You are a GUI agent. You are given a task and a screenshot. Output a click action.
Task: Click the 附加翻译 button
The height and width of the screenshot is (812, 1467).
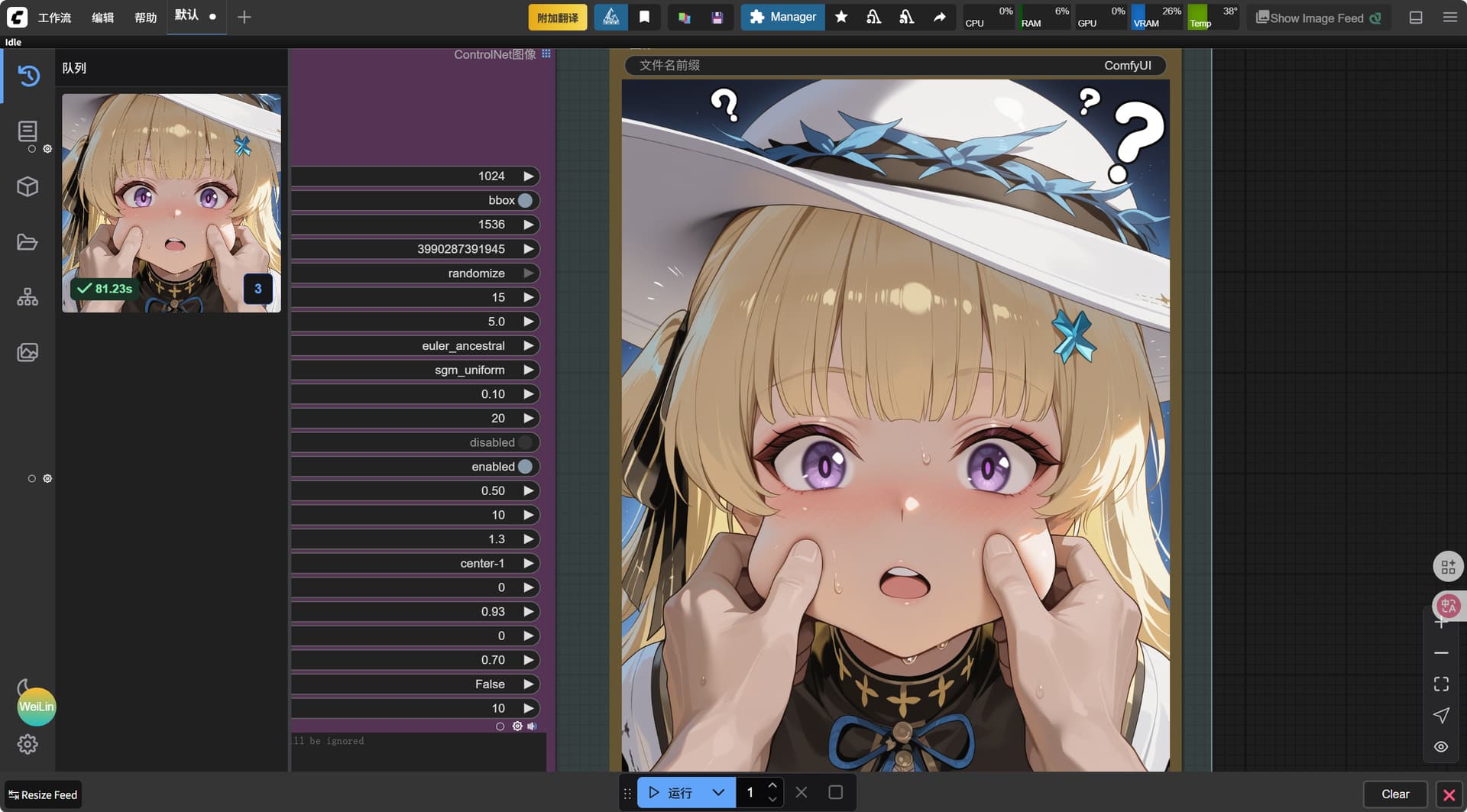(x=558, y=18)
